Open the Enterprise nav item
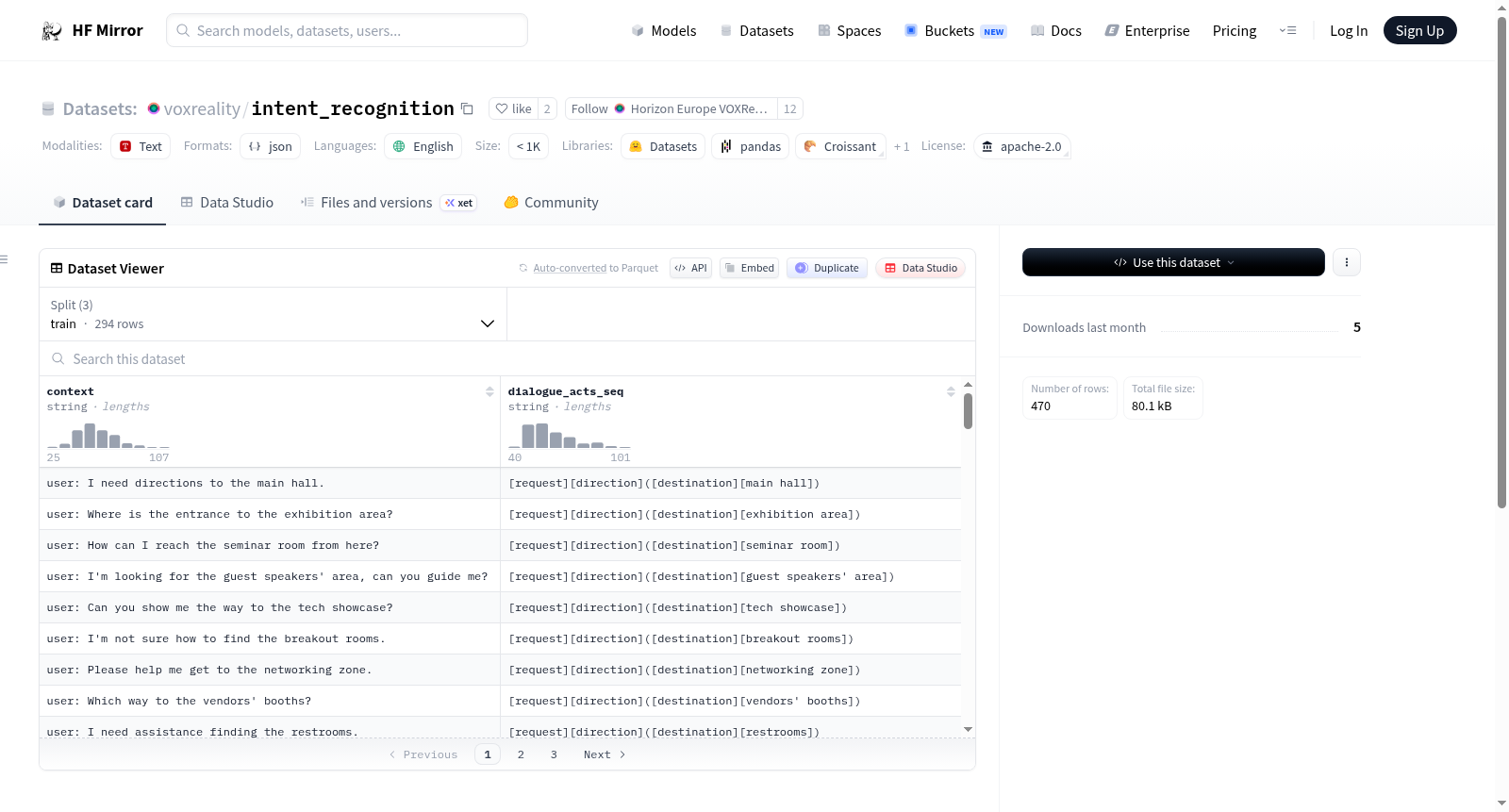This screenshot has height=812, width=1509. 1147,30
